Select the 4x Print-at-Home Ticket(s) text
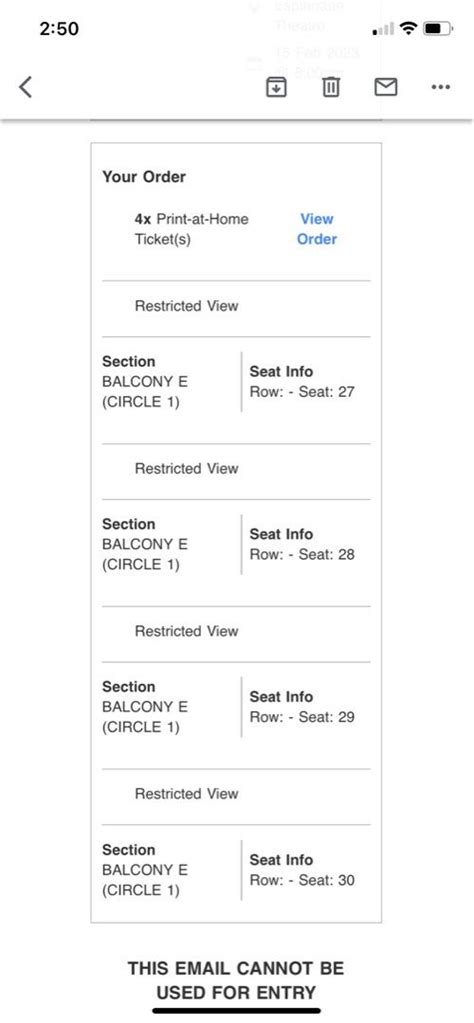Viewport: 474px width, 1023px height. coord(192,229)
